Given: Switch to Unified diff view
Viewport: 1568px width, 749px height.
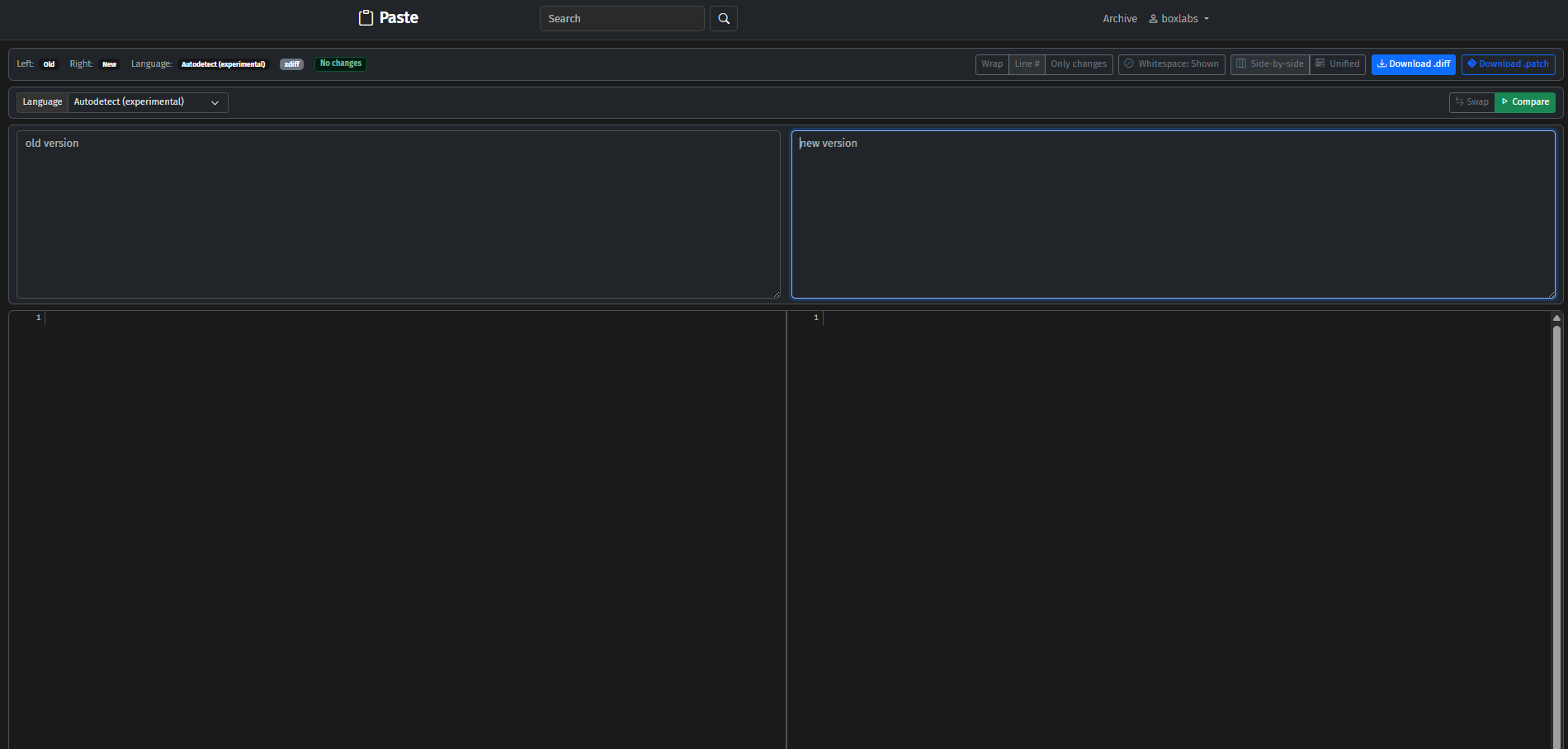Looking at the screenshot, I should pyautogui.click(x=1337, y=64).
